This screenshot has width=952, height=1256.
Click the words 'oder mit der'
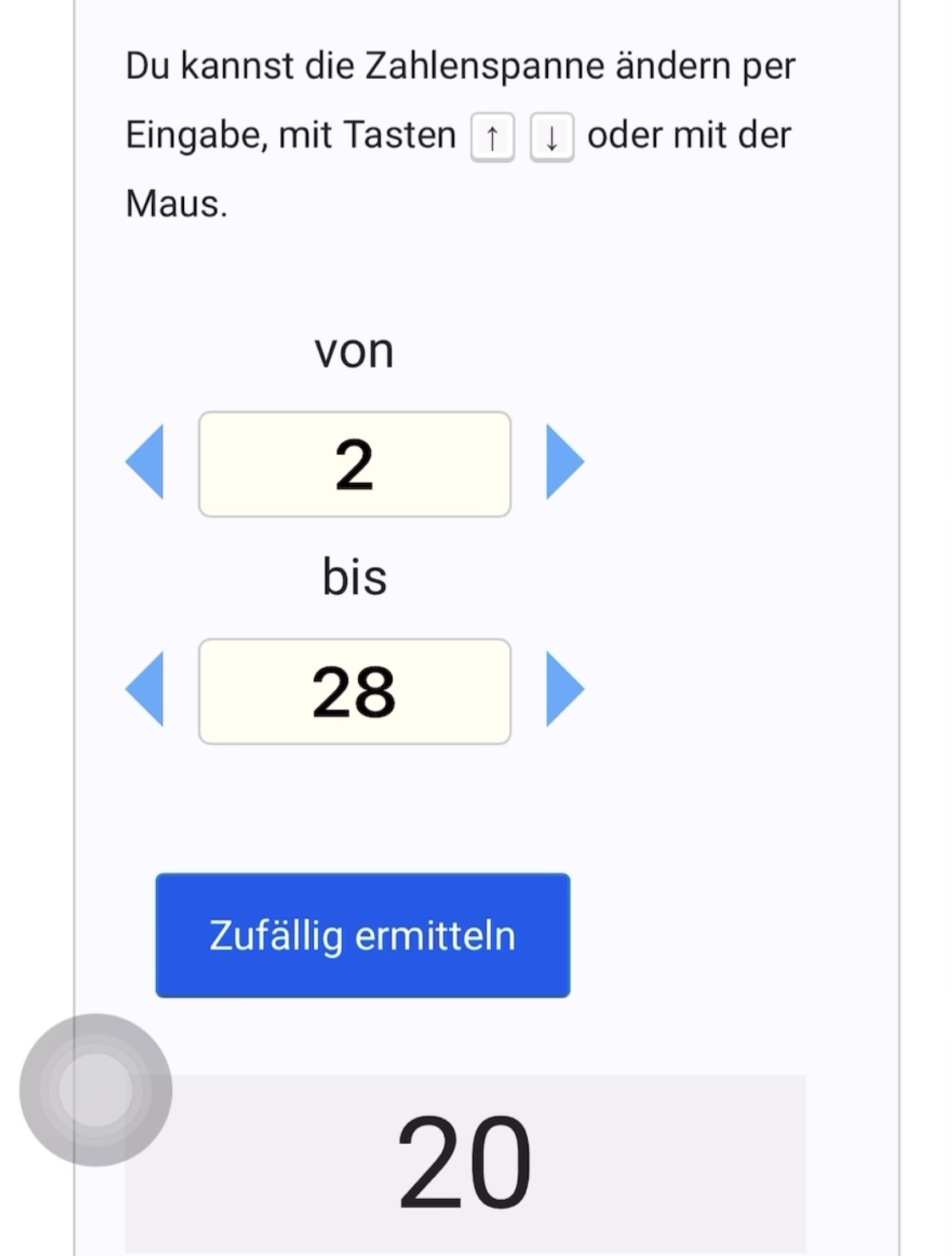[x=689, y=135]
